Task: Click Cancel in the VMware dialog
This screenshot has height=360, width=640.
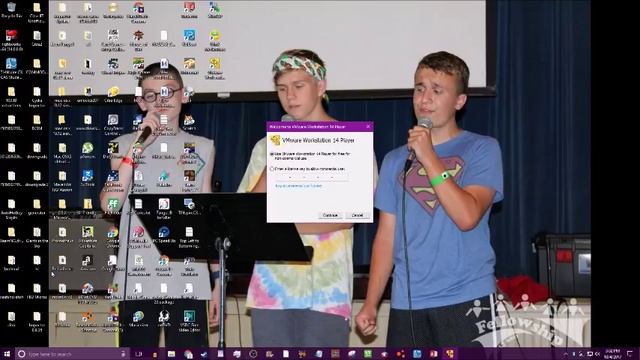Action: click(358, 215)
